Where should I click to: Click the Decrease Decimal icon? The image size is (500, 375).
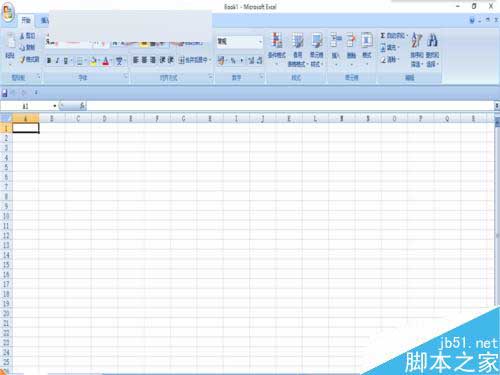[x=259, y=60]
